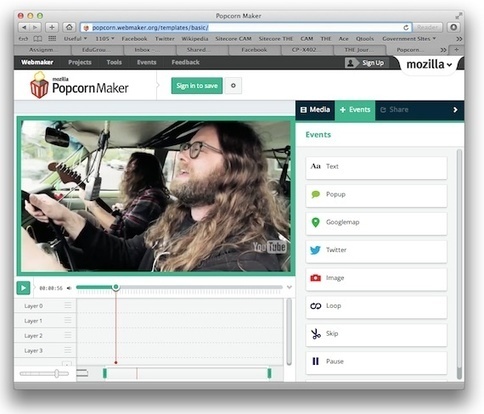The height and width of the screenshot is (414, 484).
Task: Open Top Sites grid icon
Action: 52,39
